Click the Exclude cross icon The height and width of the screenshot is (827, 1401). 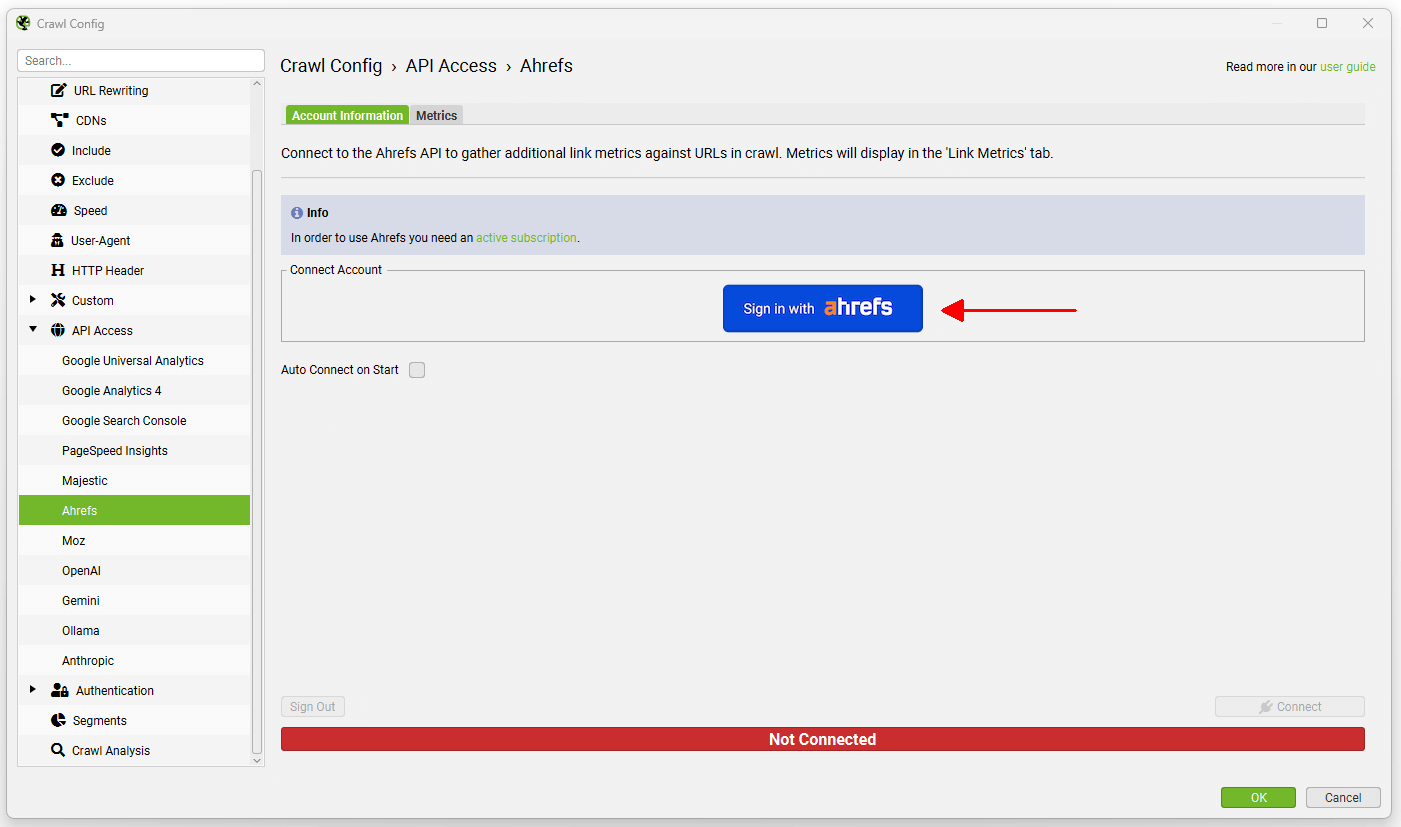[x=58, y=180]
